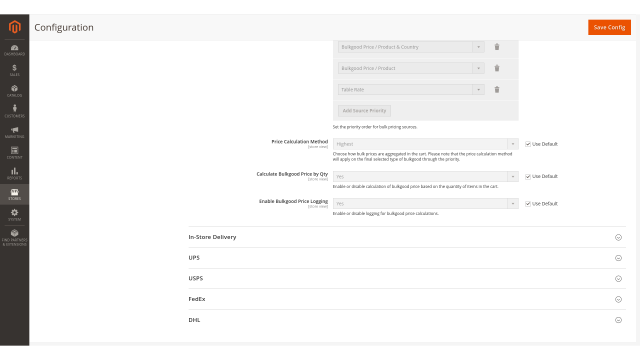
Task: Expand the UPS section
Action: [x=407, y=258]
